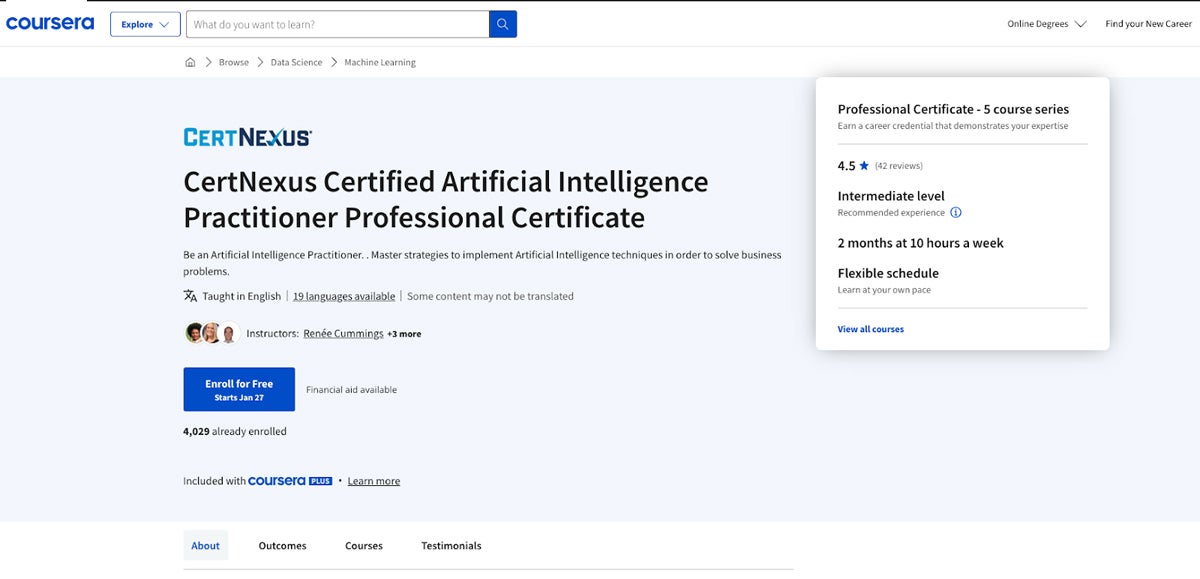Image resolution: width=1200 pixels, height=579 pixels.
Task: Open Financial aid available link
Action: pos(351,390)
